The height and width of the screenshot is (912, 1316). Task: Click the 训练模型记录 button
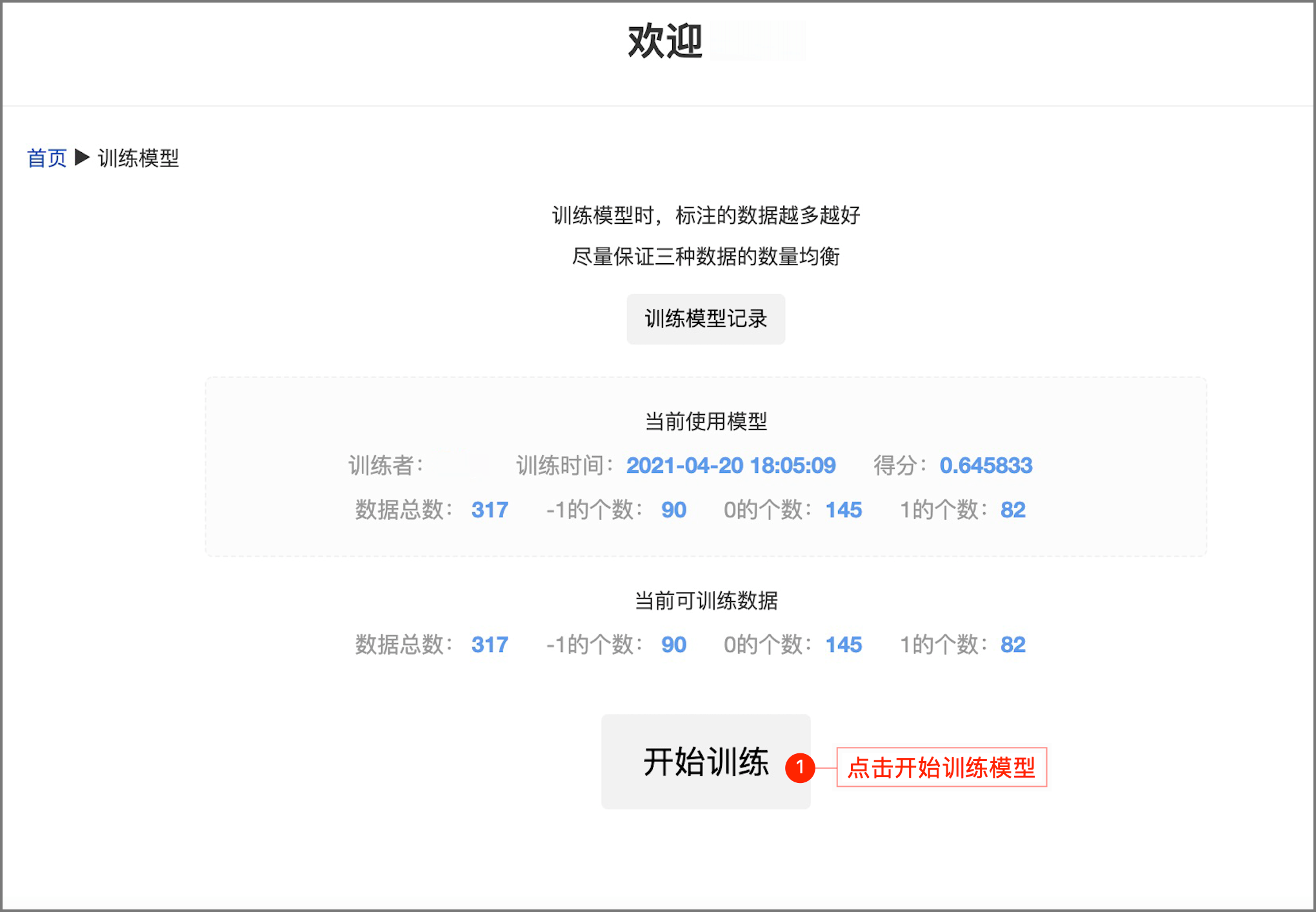click(x=706, y=319)
